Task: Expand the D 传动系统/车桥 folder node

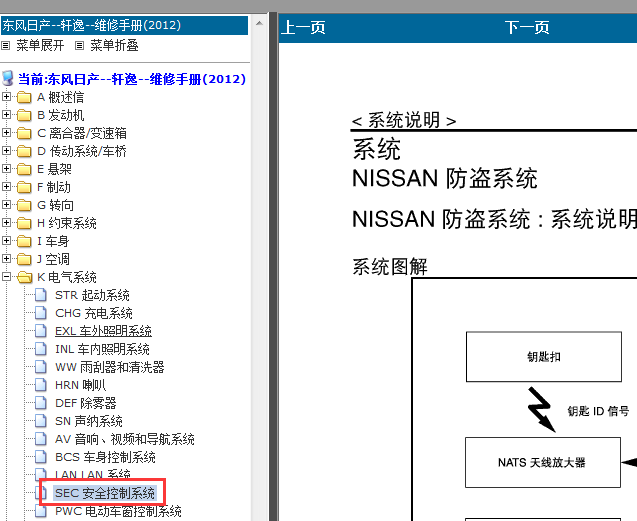Action: point(6,151)
